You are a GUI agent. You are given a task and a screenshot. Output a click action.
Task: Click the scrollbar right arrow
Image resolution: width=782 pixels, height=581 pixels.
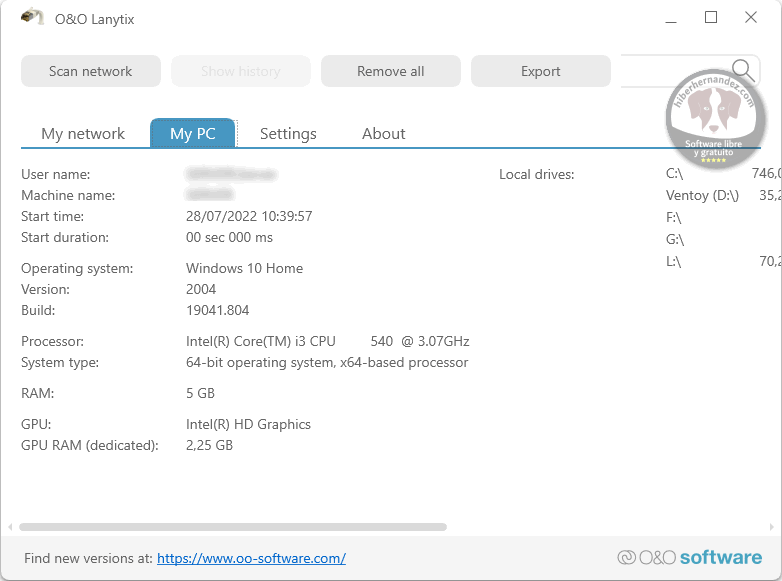pyautogui.click(x=772, y=527)
